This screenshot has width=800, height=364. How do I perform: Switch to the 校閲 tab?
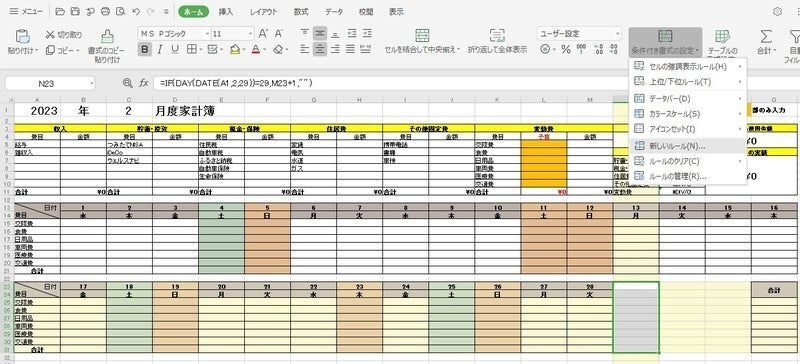pyautogui.click(x=365, y=12)
